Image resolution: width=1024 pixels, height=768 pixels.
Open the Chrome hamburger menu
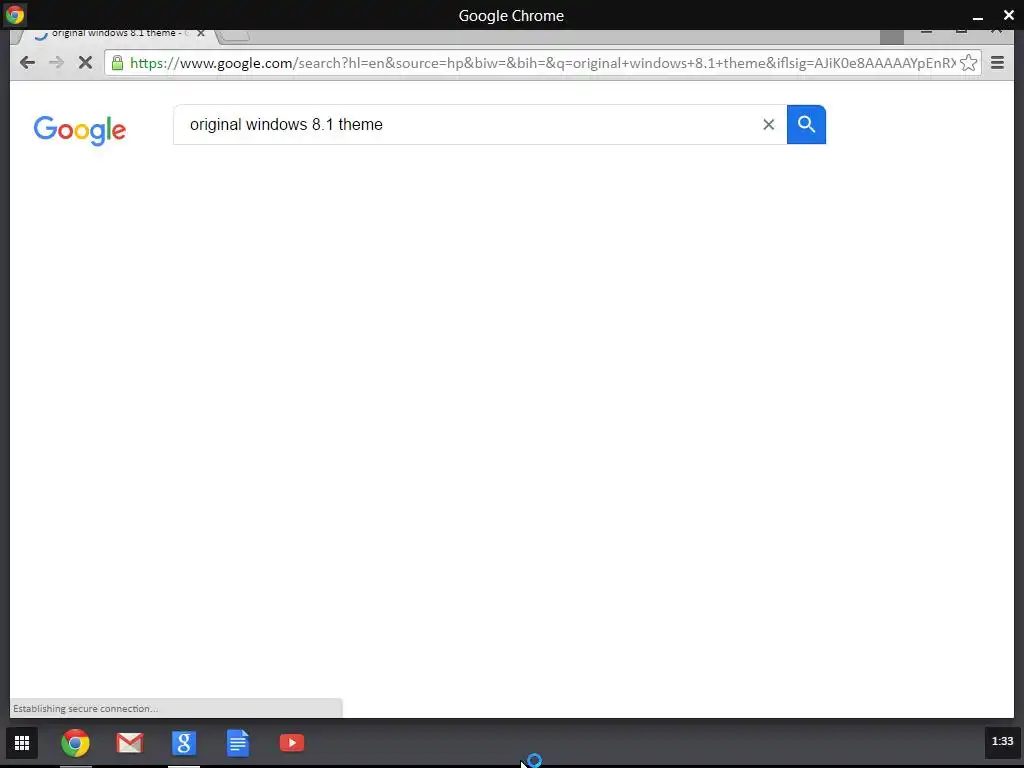coord(997,63)
